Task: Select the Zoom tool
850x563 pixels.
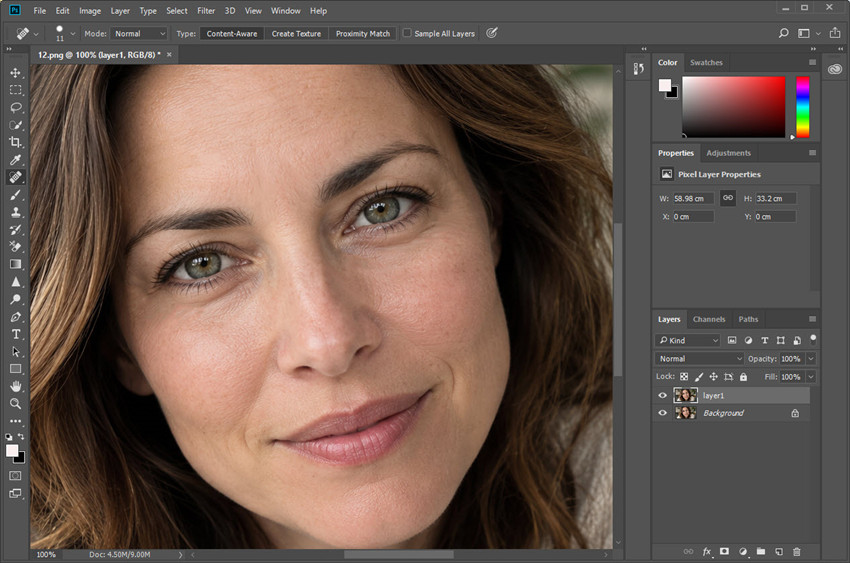Action: [x=15, y=403]
